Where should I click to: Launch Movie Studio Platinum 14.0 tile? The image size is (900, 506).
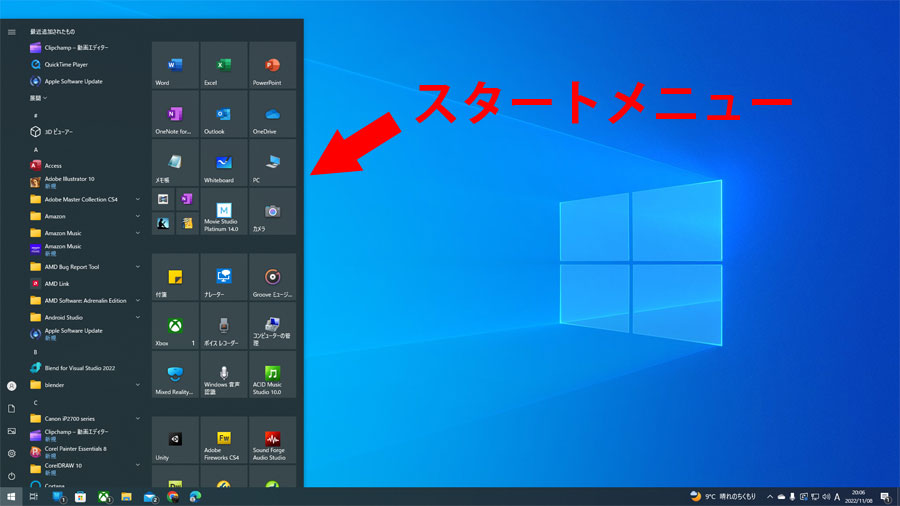click(x=224, y=211)
